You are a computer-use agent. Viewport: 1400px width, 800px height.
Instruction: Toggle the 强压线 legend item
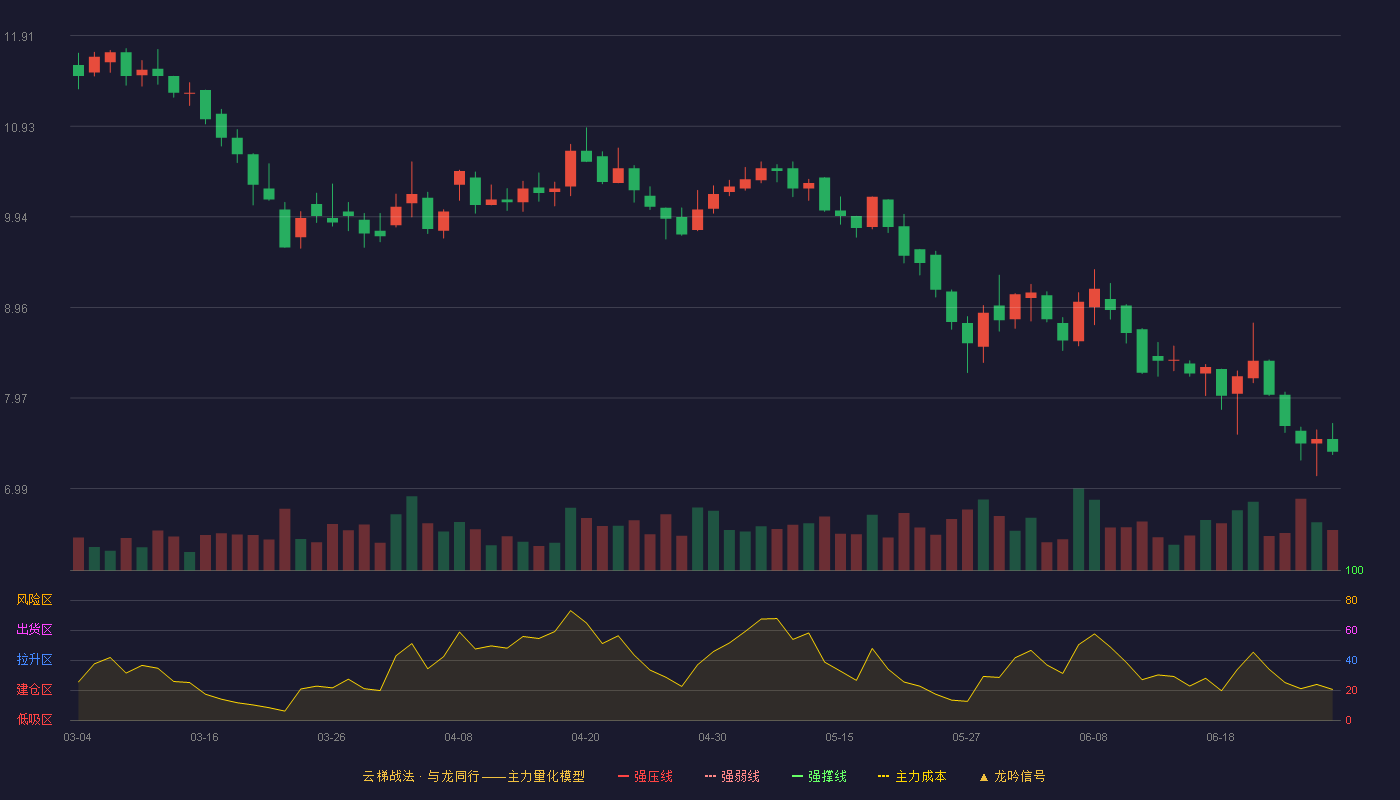645,776
